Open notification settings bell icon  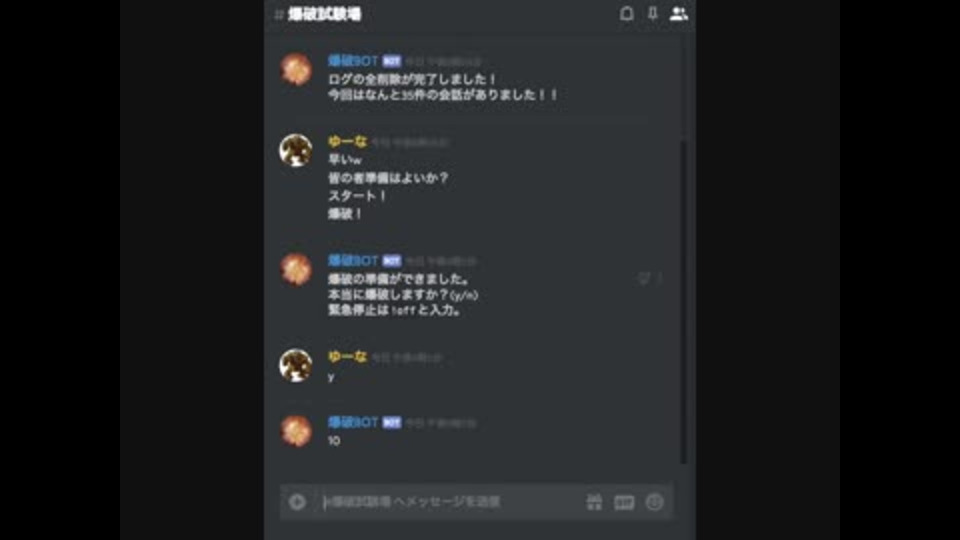626,13
